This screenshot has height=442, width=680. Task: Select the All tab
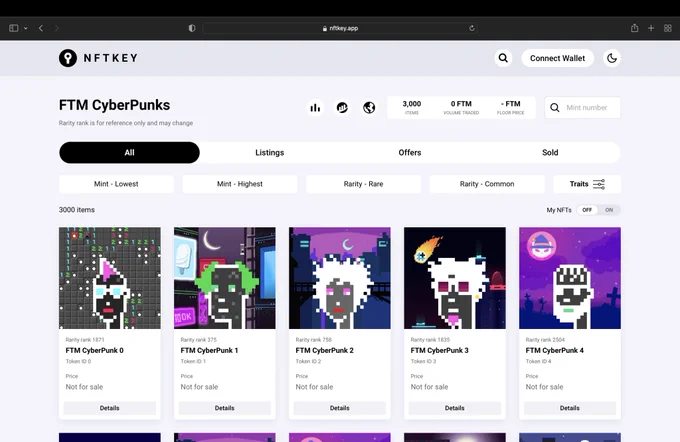pyautogui.click(x=129, y=153)
